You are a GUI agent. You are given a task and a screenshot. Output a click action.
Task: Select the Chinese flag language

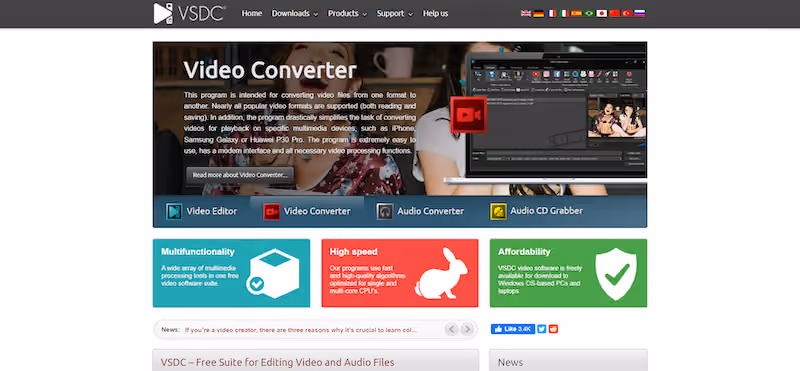[614, 13]
